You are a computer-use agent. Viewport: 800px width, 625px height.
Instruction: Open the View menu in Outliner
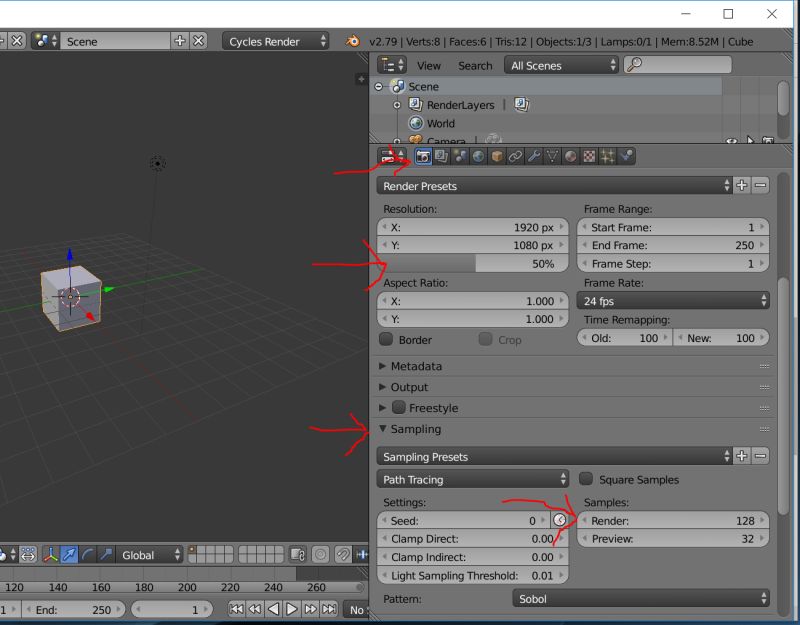pyautogui.click(x=429, y=65)
